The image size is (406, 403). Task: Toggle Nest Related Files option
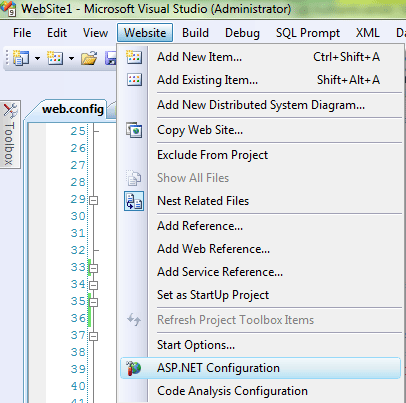(x=261, y=201)
